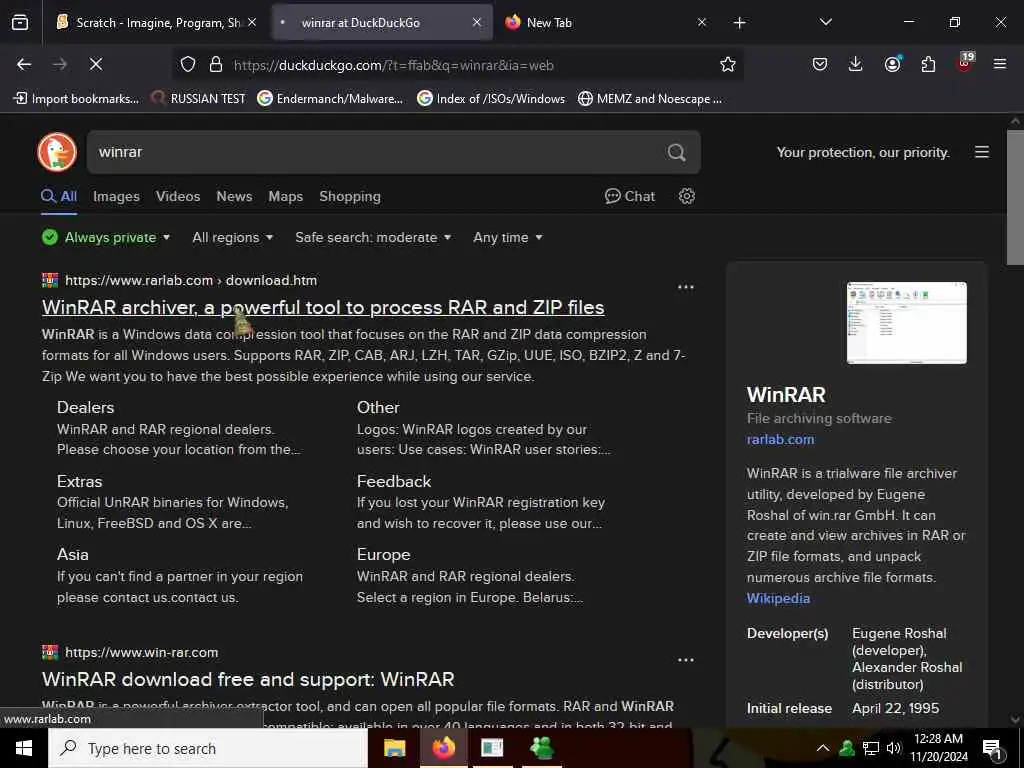Expand the All regions dropdown
Viewport: 1024px width, 768px height.
[232, 237]
